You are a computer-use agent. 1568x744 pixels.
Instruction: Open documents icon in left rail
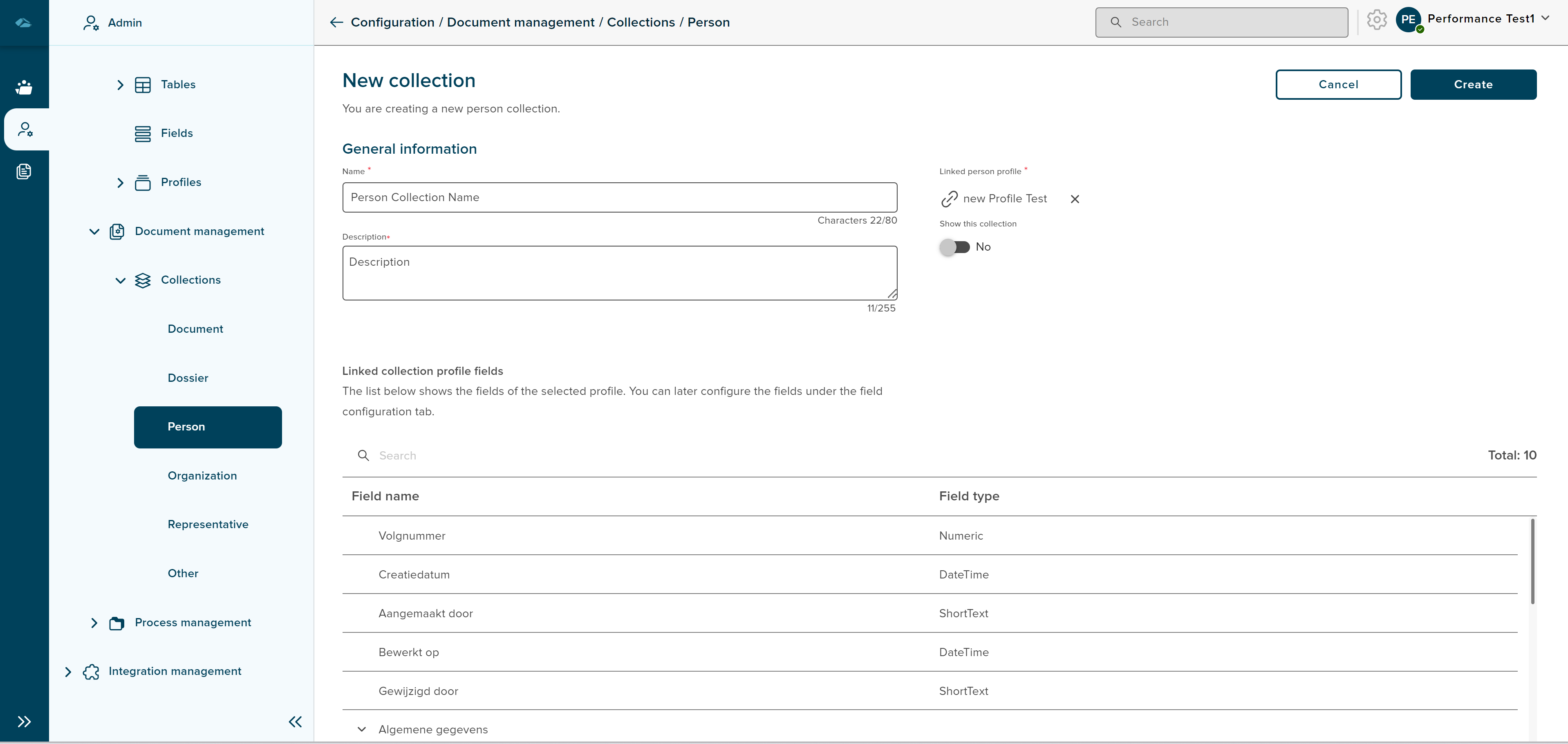tap(24, 172)
